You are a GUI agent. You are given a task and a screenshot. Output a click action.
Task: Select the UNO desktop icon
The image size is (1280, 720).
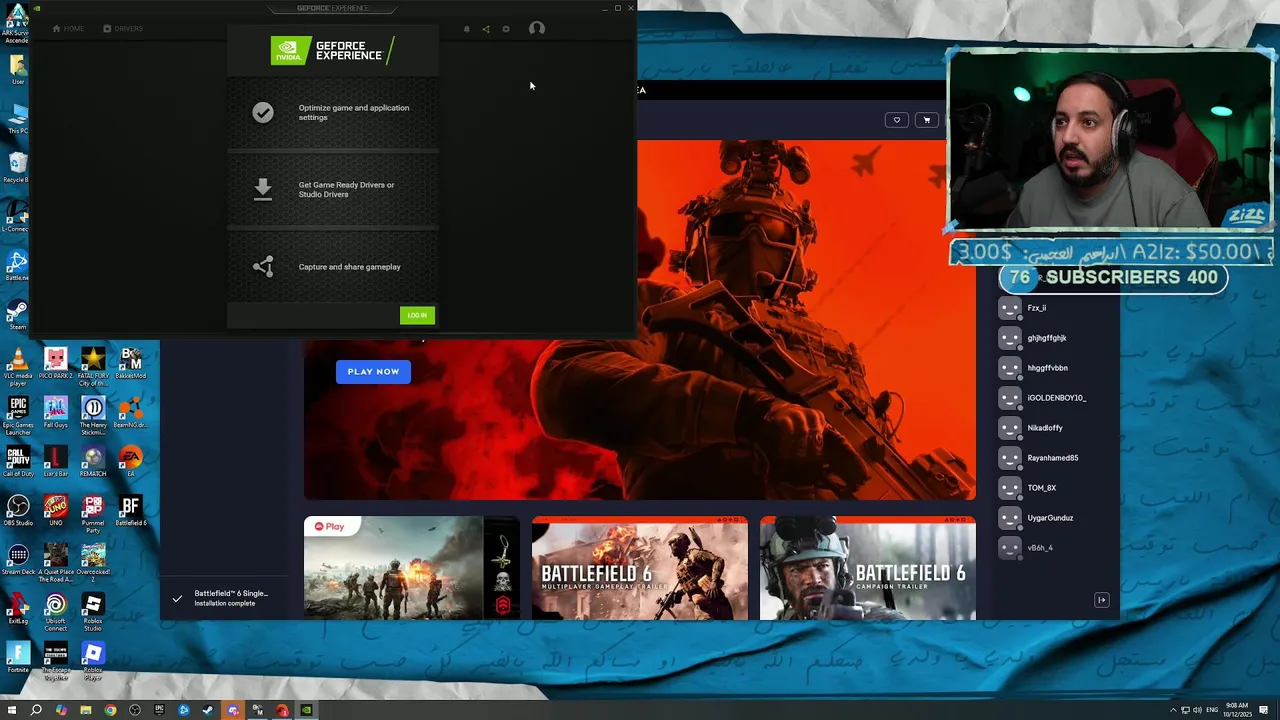55,511
